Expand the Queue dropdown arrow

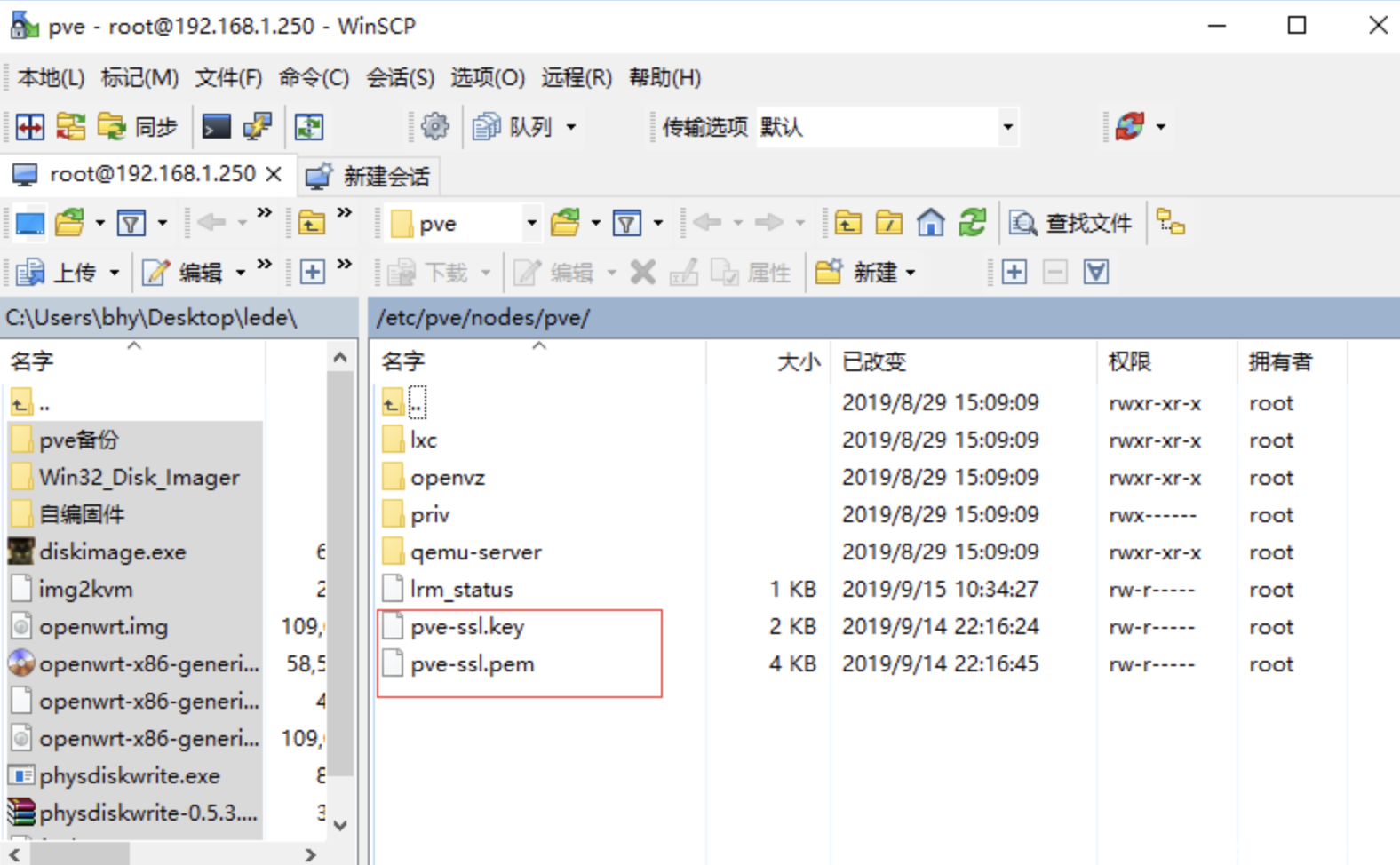pos(571,127)
